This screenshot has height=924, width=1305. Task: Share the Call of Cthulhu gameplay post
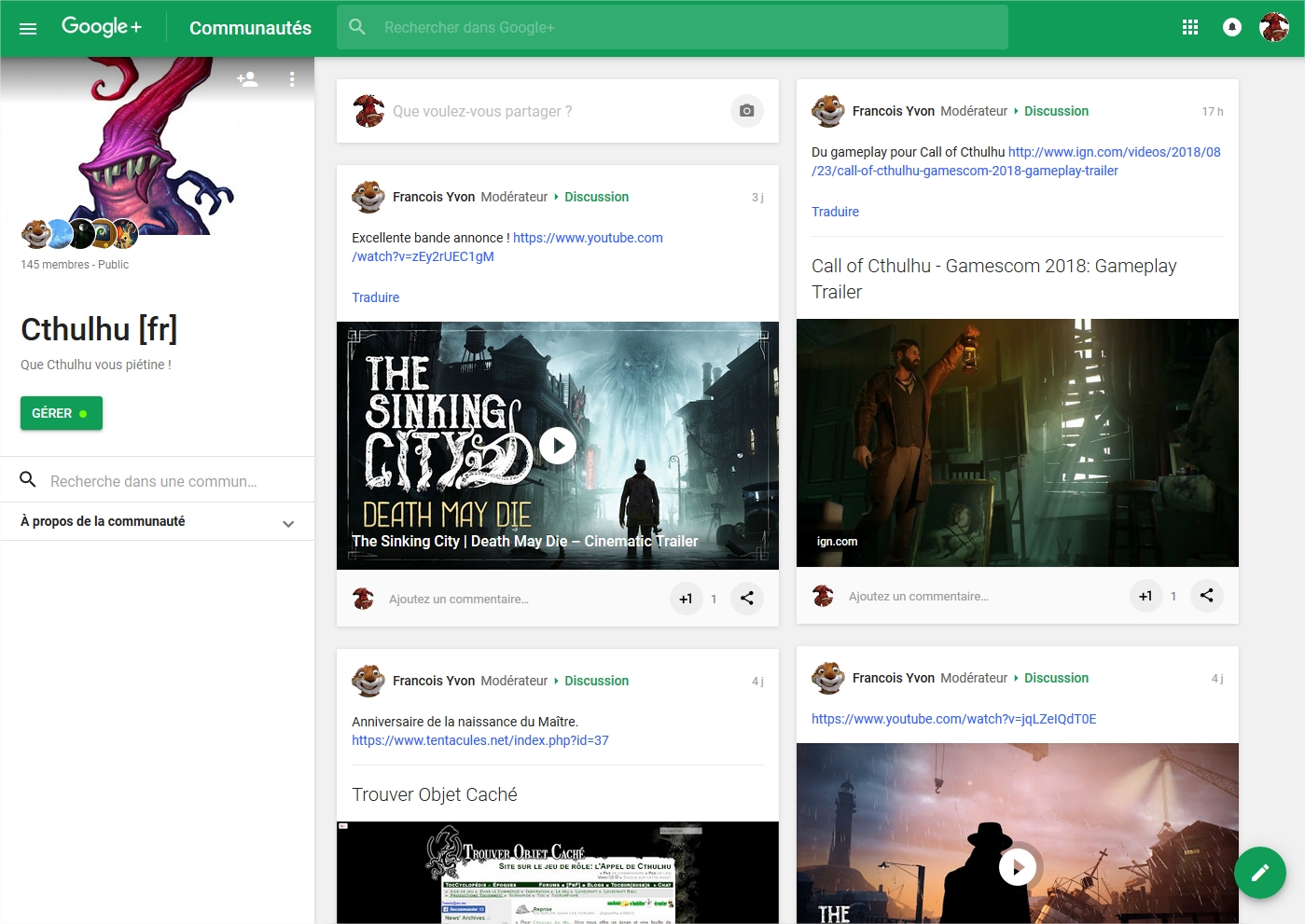1207,596
